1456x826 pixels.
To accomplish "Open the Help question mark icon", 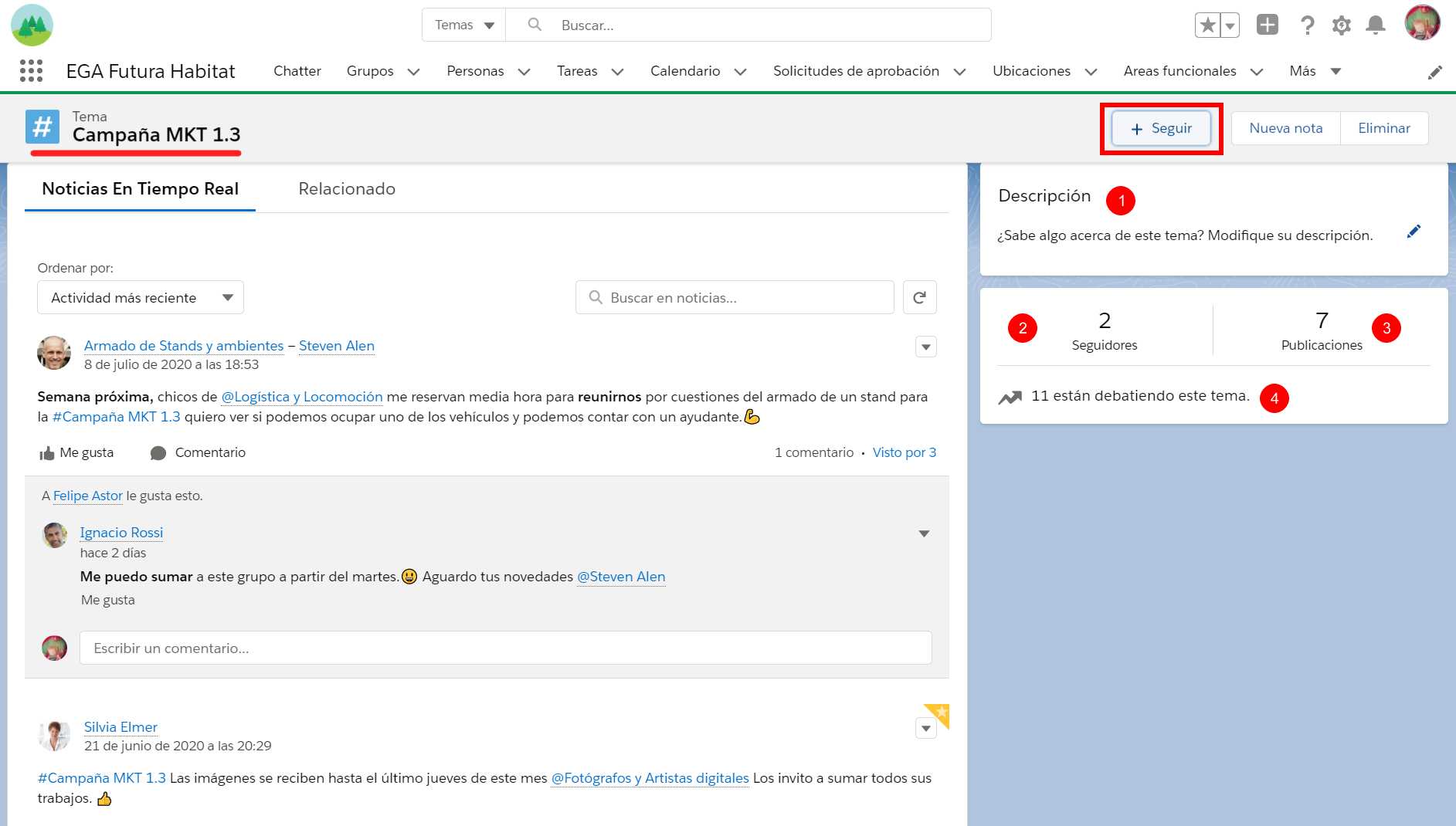I will pos(1307,25).
